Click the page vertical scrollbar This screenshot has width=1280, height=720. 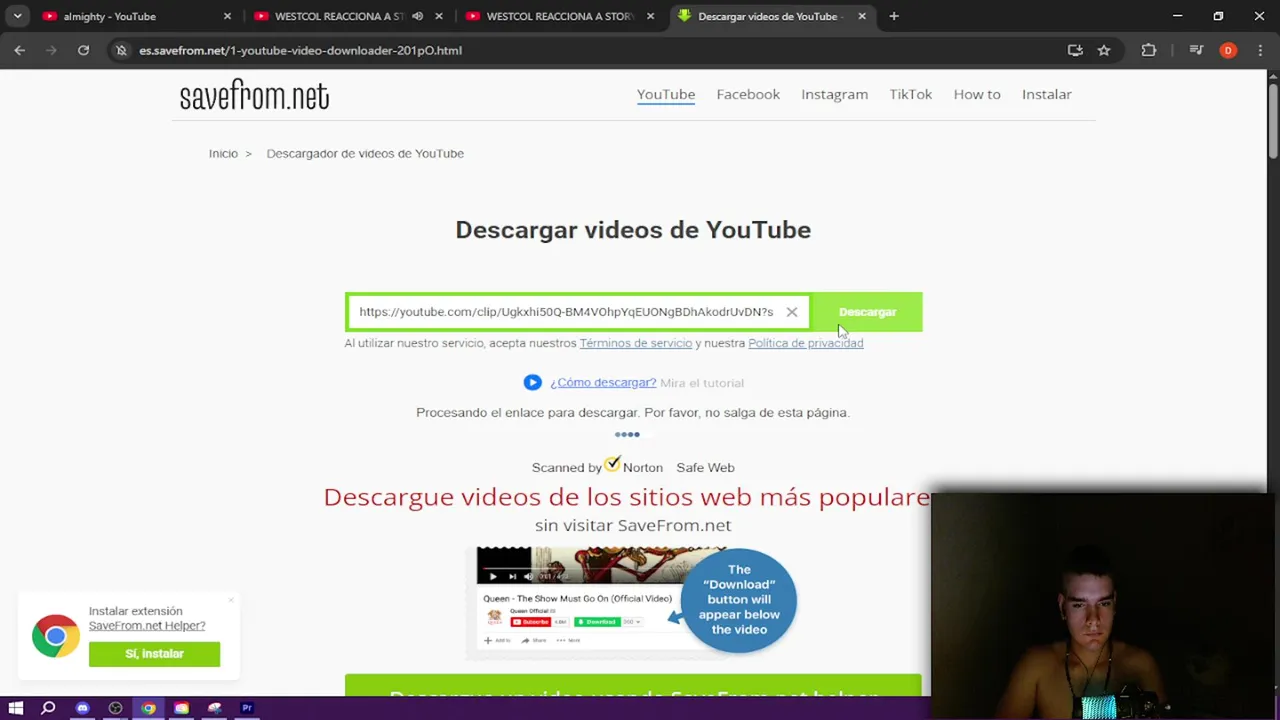tap(1273, 120)
